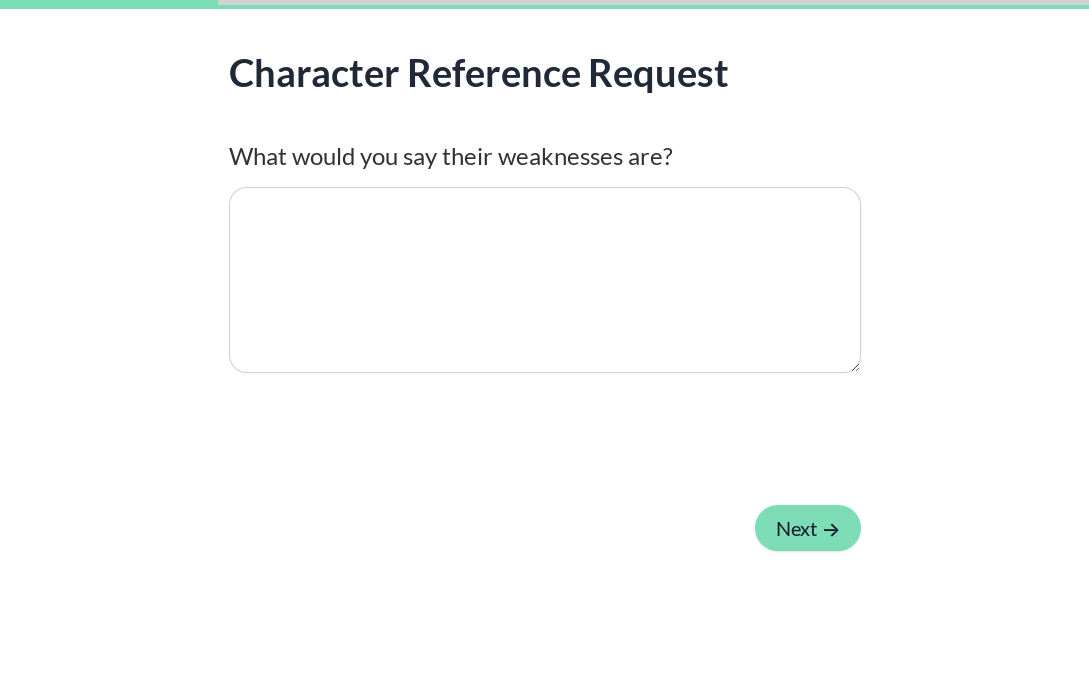Click the resize handle at the textarea corner
The height and width of the screenshot is (681, 1089).
tap(856, 368)
